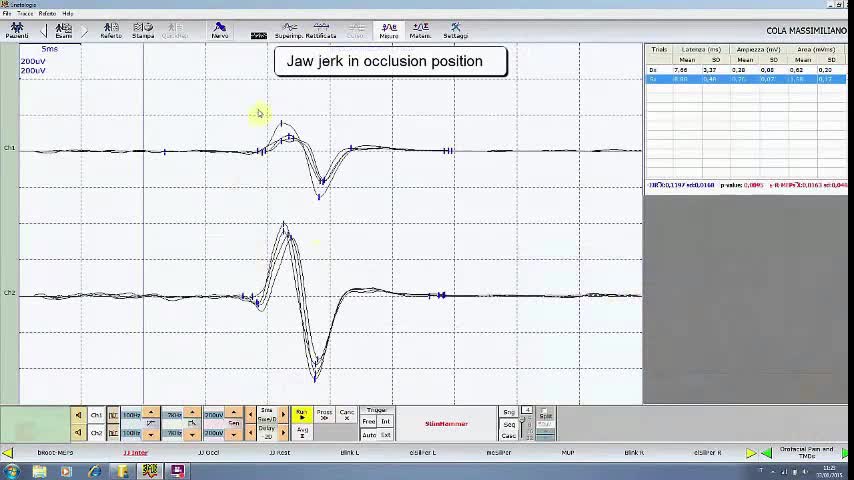
Task: Switch to the Blink L exam tab
Action: 349,453
